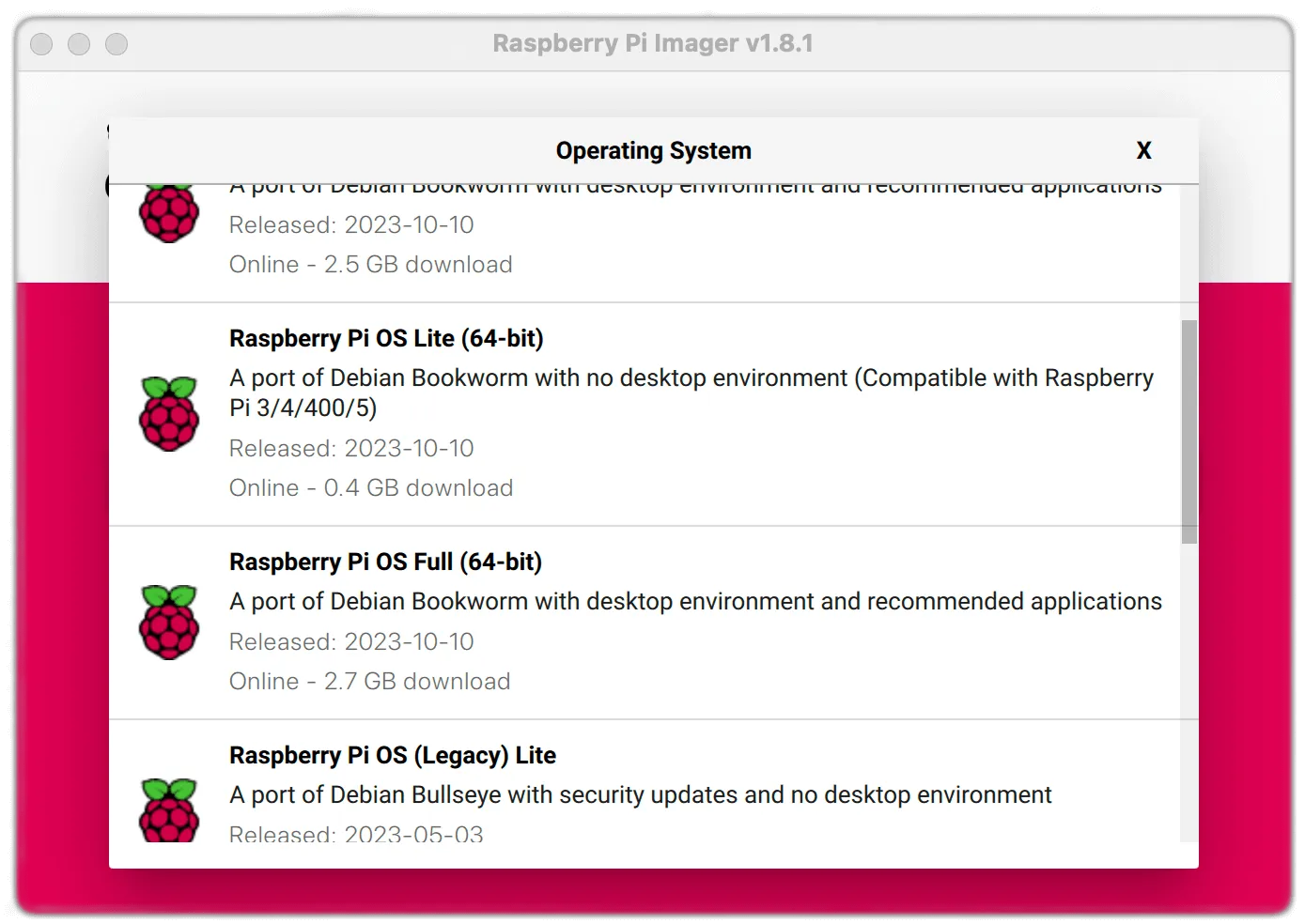Click the "Online - 2.7 GB download" line
Screen dimensions: 1305x924
click(370, 681)
